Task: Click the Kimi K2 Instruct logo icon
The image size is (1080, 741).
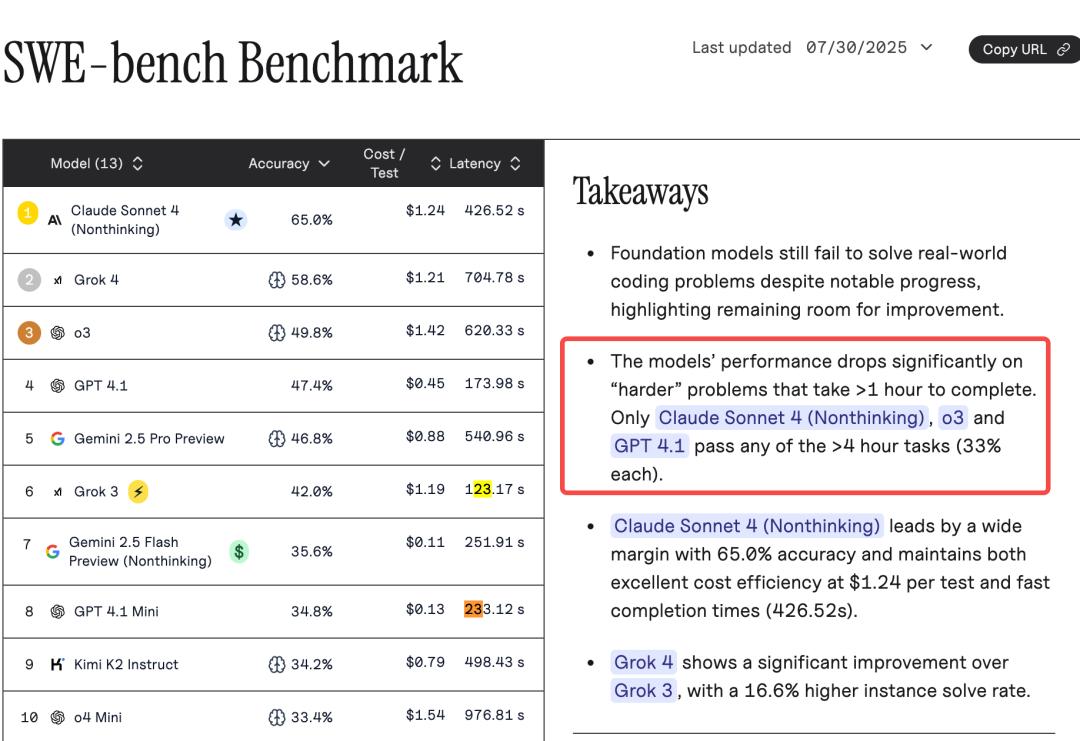Action: [x=57, y=664]
